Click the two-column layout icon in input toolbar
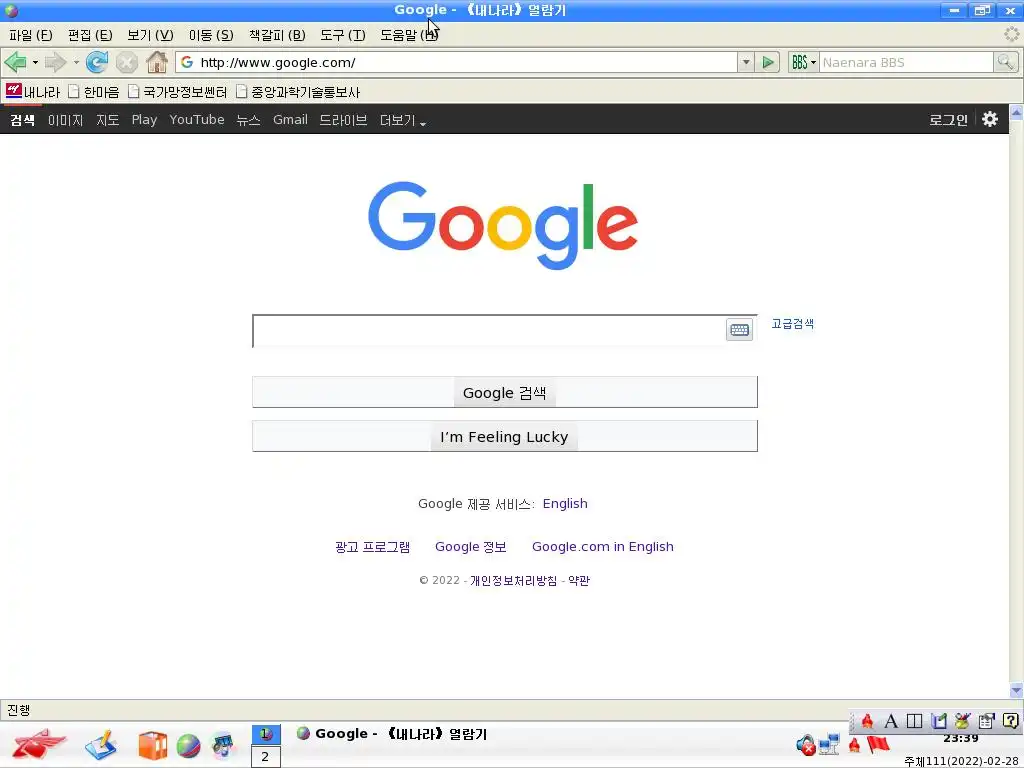The image size is (1024, 768). click(x=914, y=721)
